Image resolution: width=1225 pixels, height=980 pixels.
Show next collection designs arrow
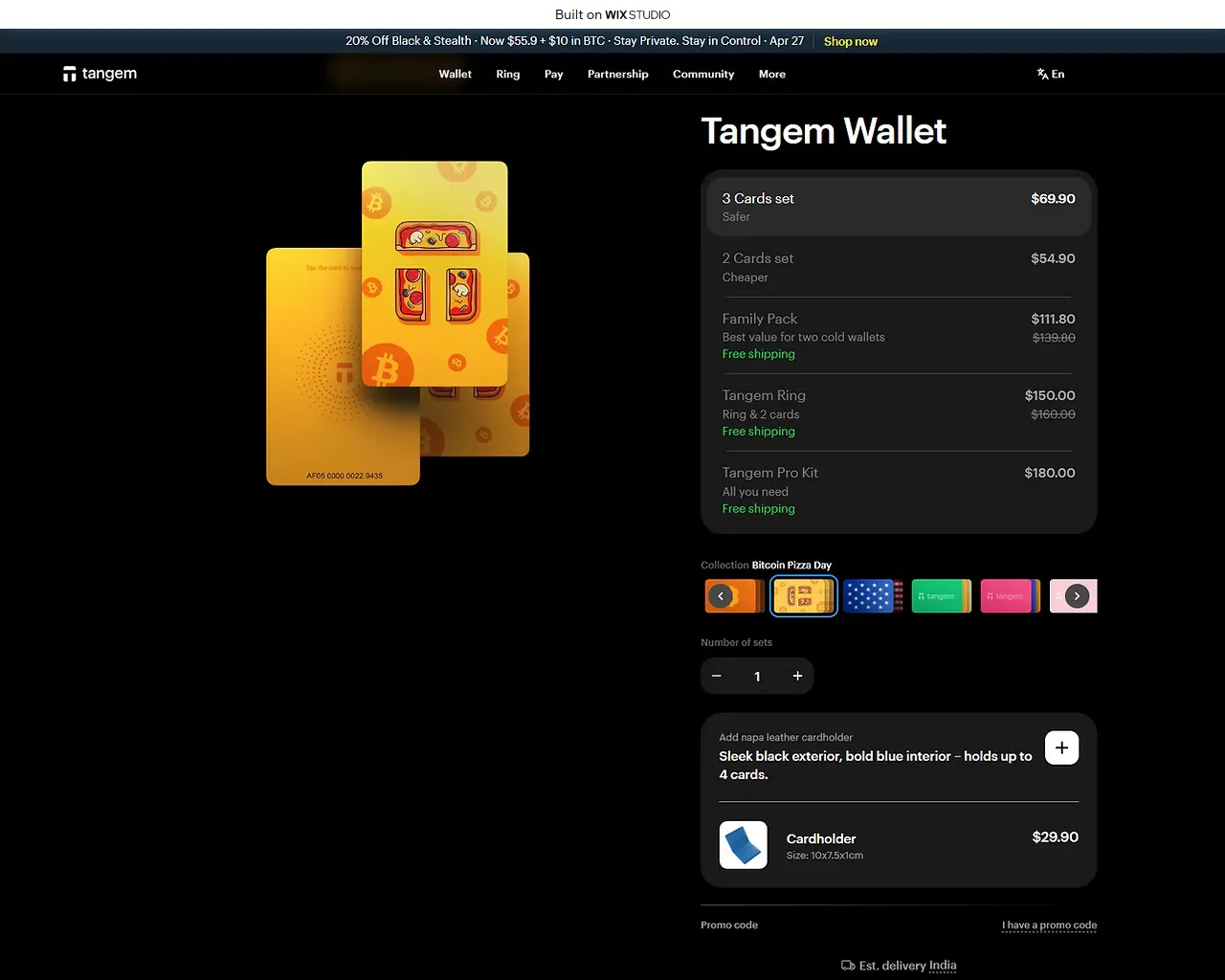click(x=1077, y=596)
